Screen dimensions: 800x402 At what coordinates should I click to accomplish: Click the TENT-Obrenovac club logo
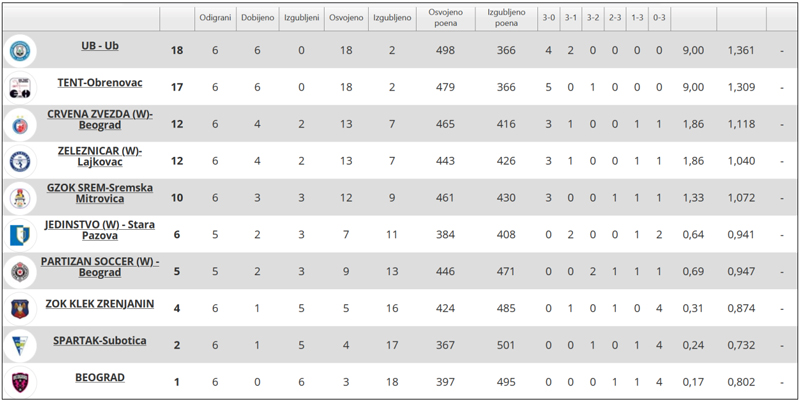pyautogui.click(x=20, y=87)
